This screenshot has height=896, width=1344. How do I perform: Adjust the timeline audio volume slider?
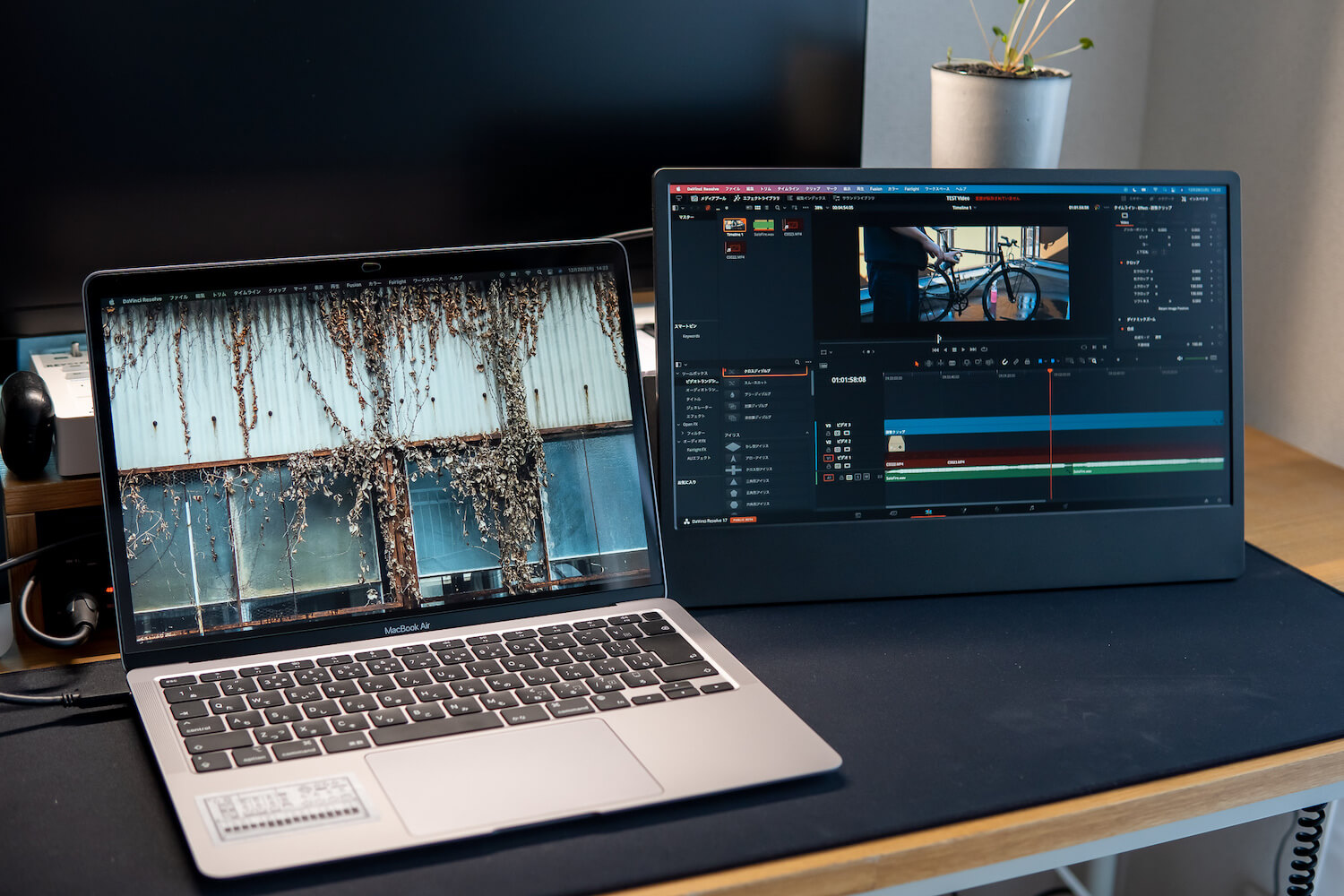1196,358
